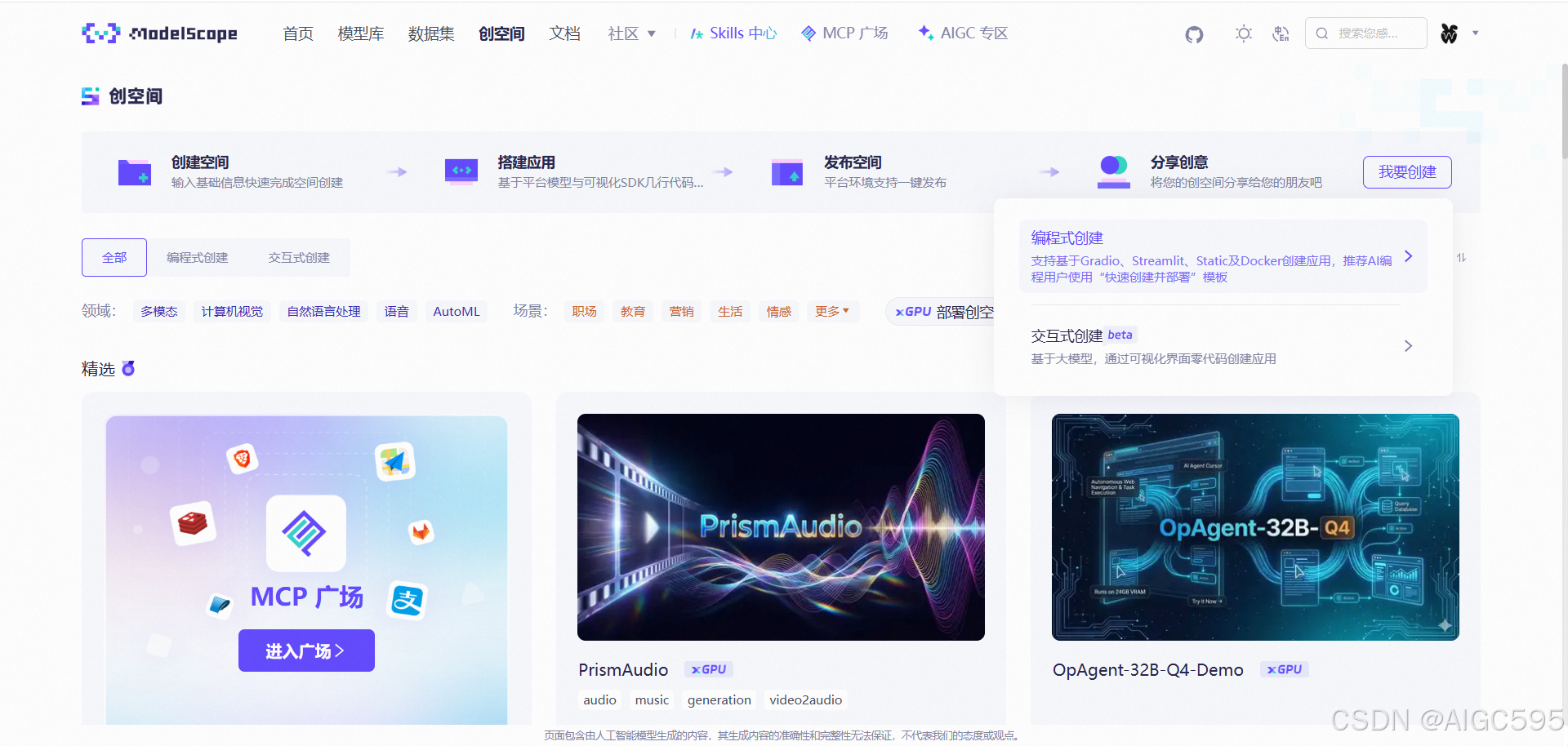Click the MCP 广场 diamond icon in navigation
The width and height of the screenshot is (1568, 746).
pos(808,33)
